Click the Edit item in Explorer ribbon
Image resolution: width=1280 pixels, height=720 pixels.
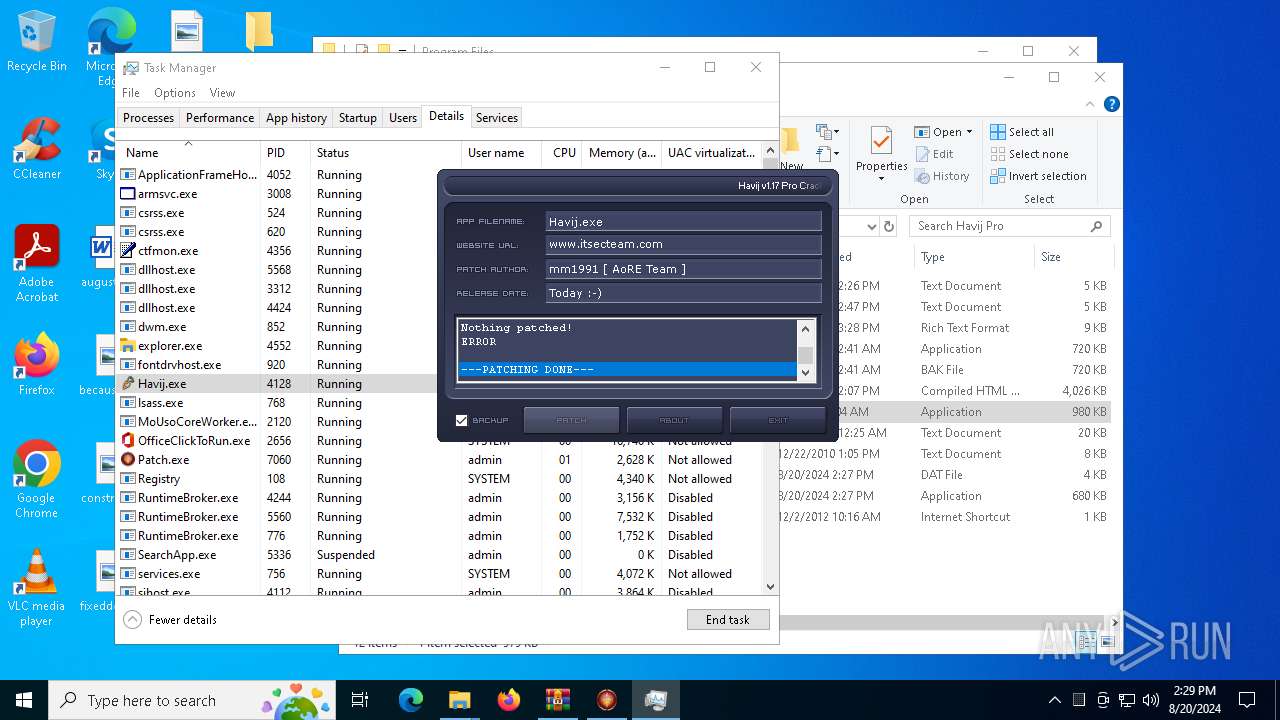[934, 154]
